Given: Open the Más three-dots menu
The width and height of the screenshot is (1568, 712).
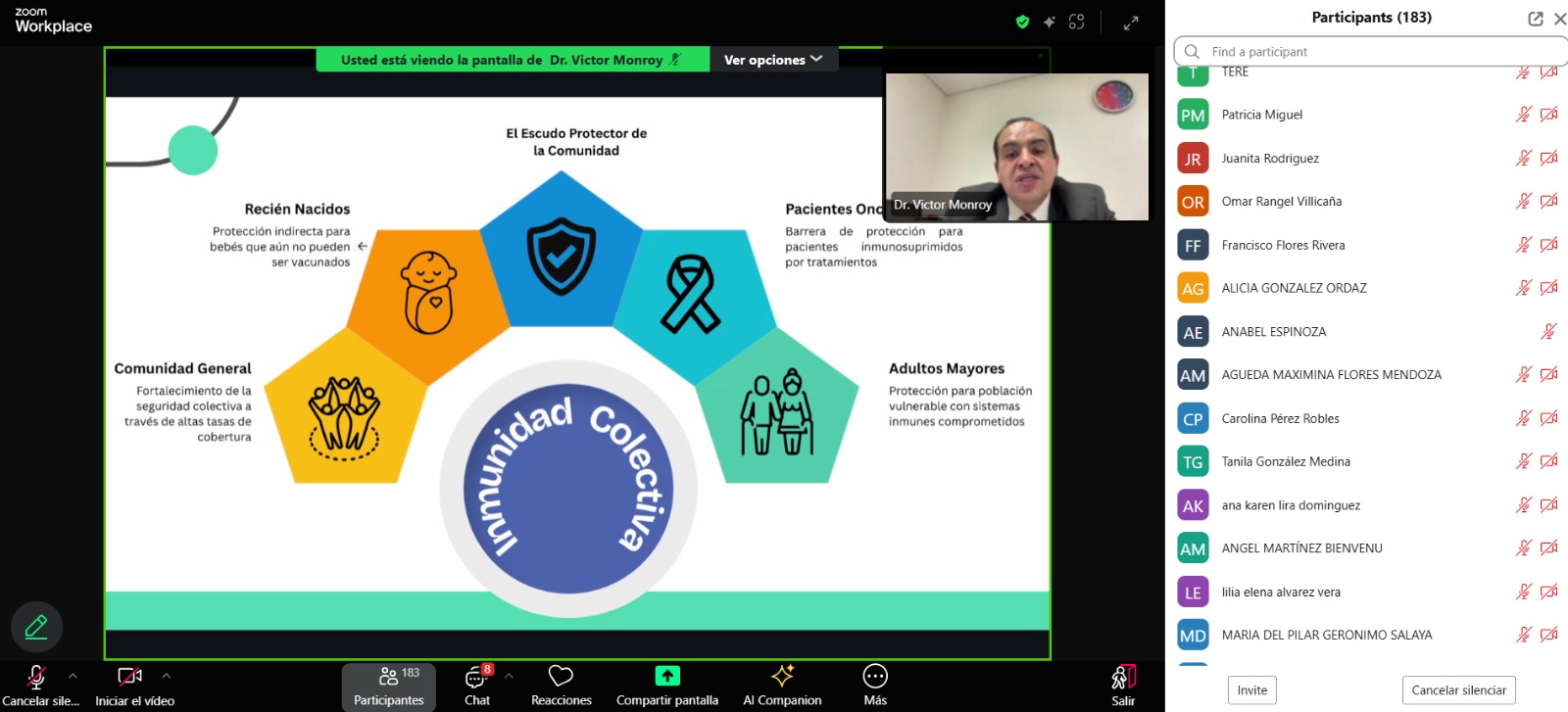Looking at the screenshot, I should 875,677.
